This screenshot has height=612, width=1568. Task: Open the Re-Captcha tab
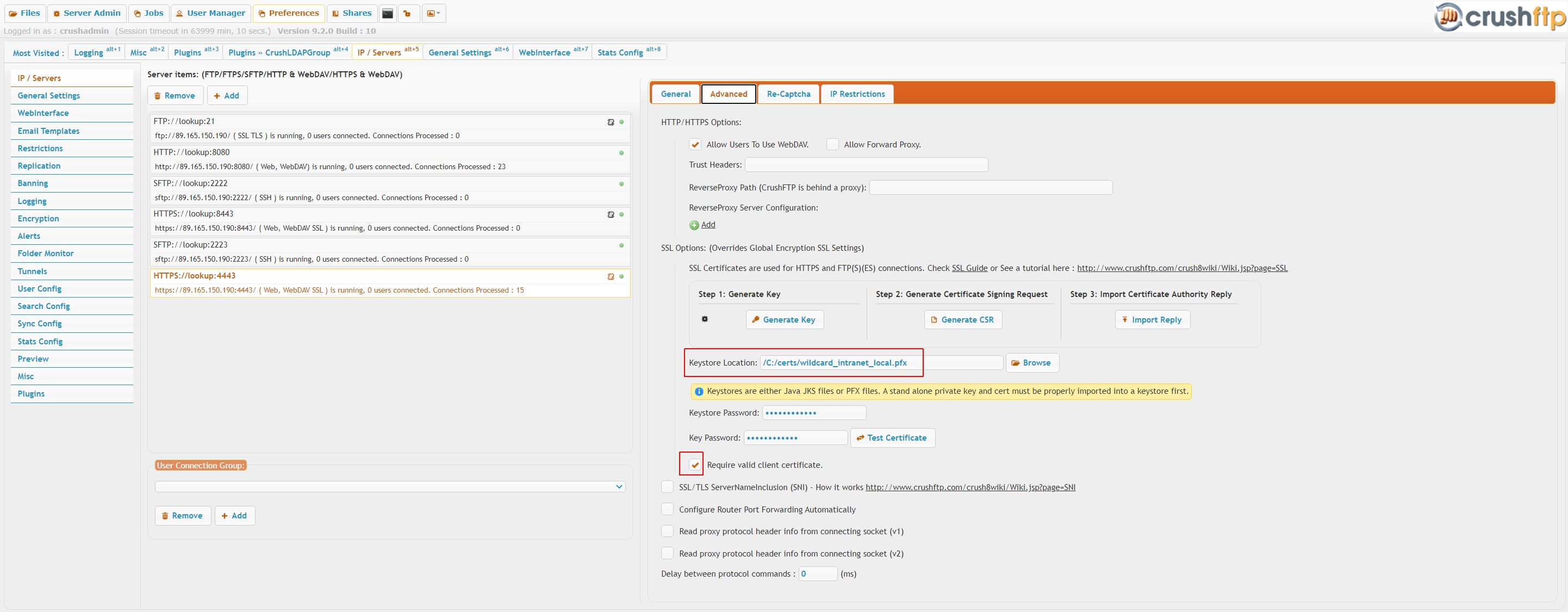click(x=788, y=94)
